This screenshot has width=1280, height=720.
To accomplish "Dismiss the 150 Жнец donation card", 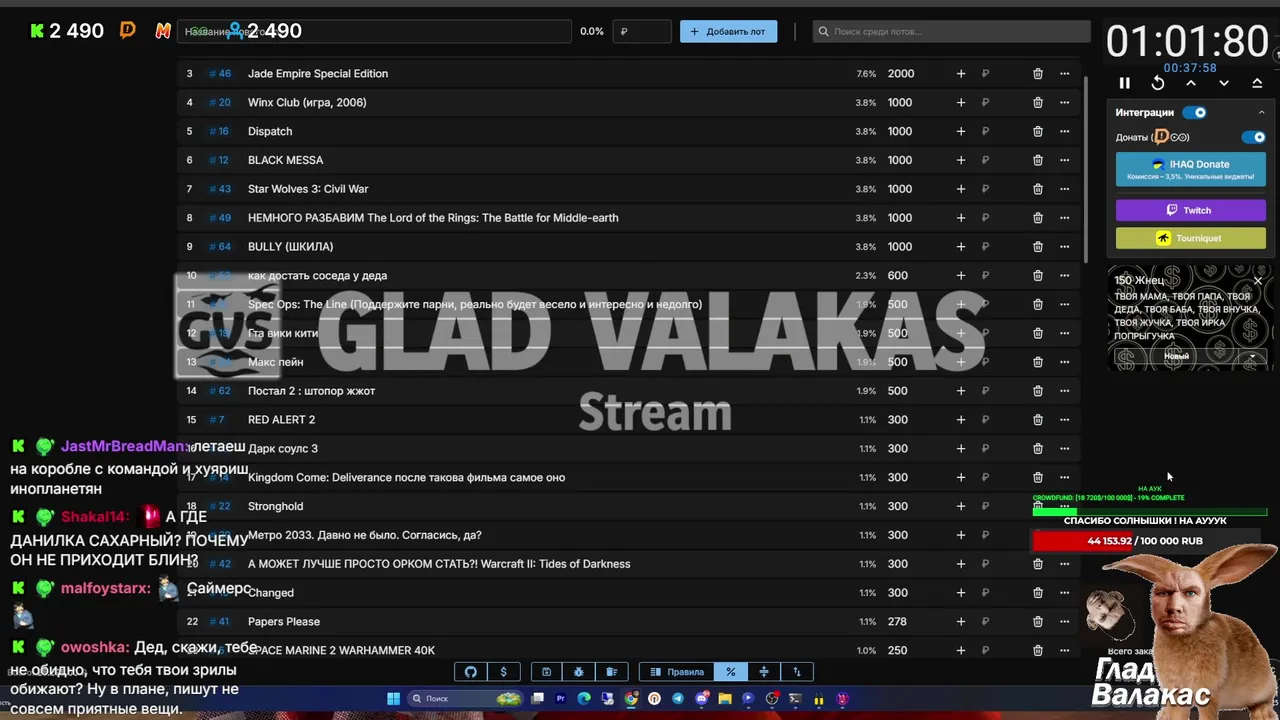I will [1258, 281].
